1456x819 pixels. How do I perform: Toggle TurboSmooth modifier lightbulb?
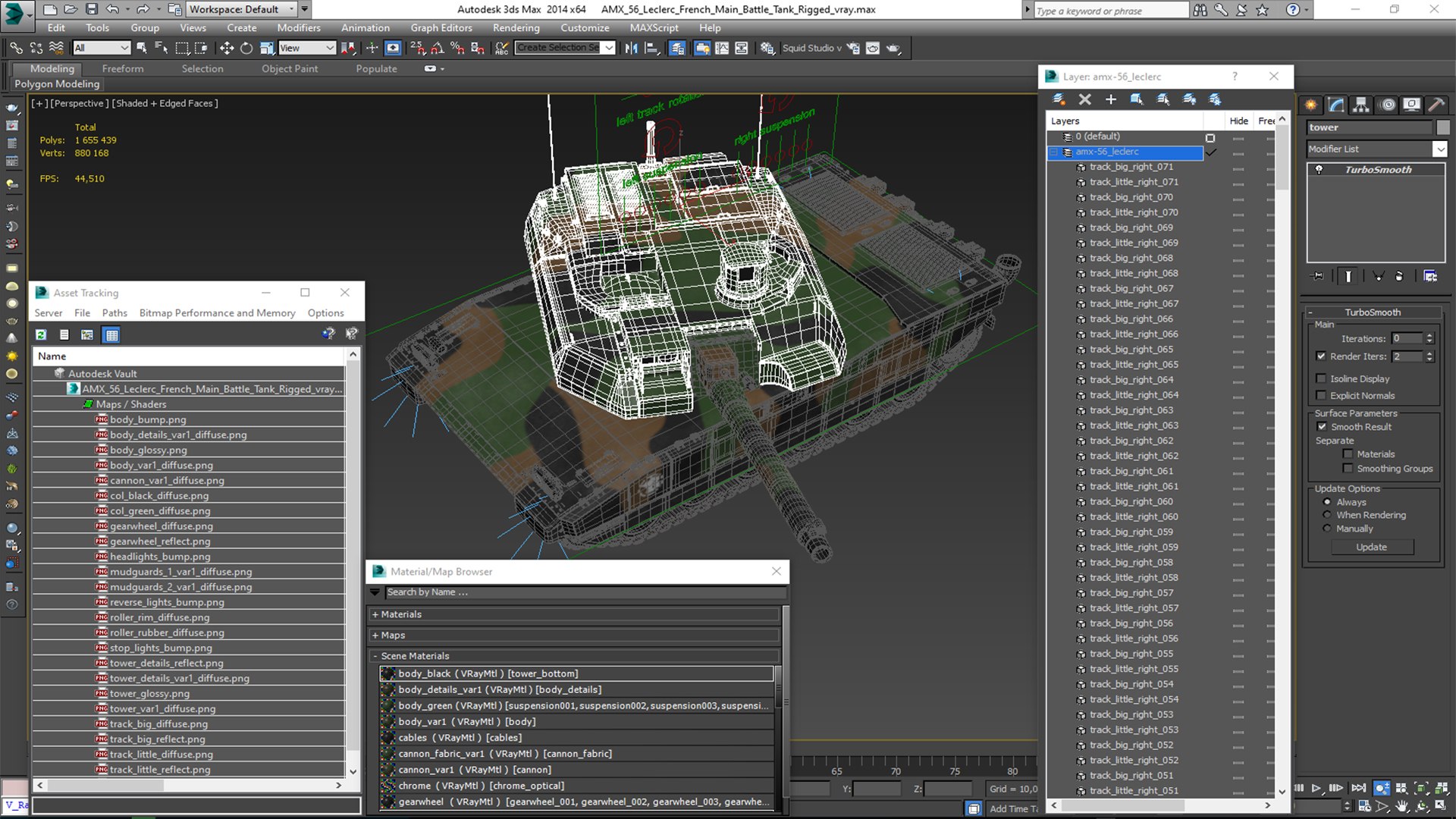click(x=1319, y=170)
